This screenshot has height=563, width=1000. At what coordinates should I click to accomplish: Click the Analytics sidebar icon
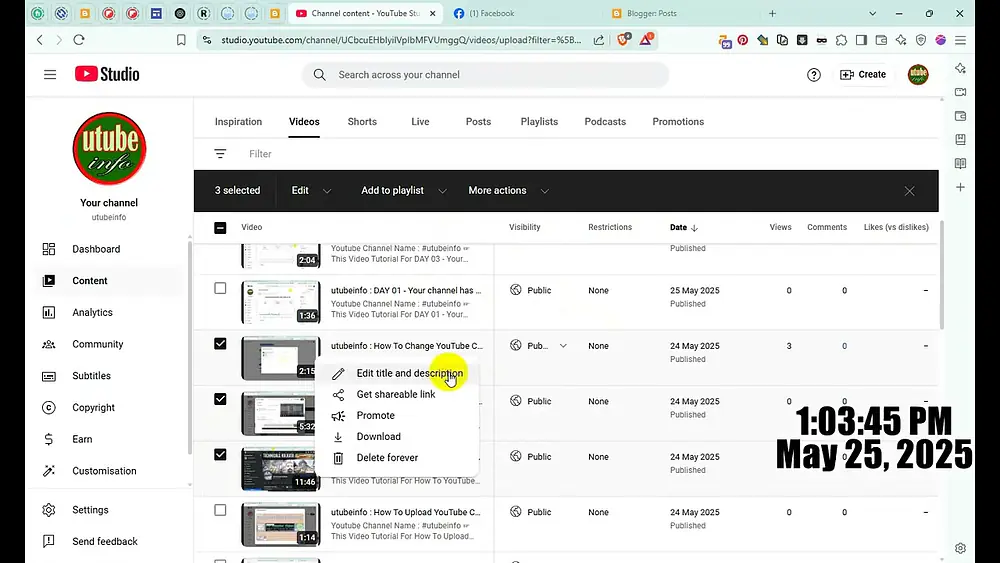[48, 312]
